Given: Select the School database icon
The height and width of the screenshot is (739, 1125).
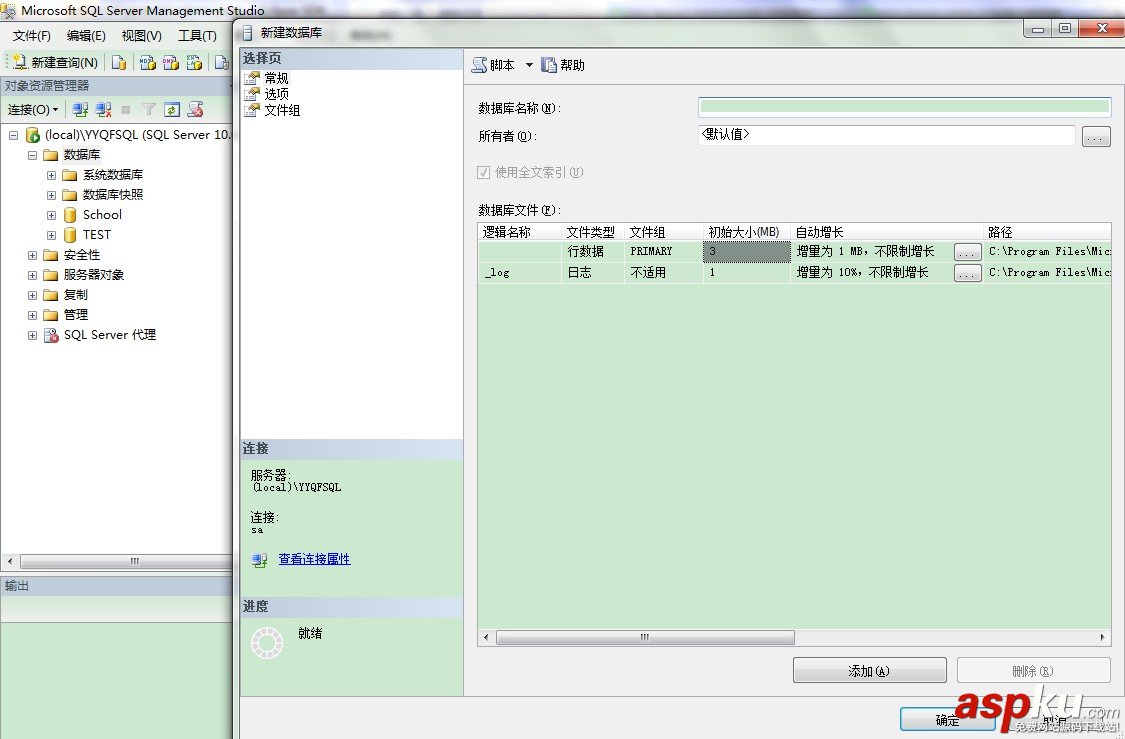Looking at the screenshot, I should tap(70, 215).
